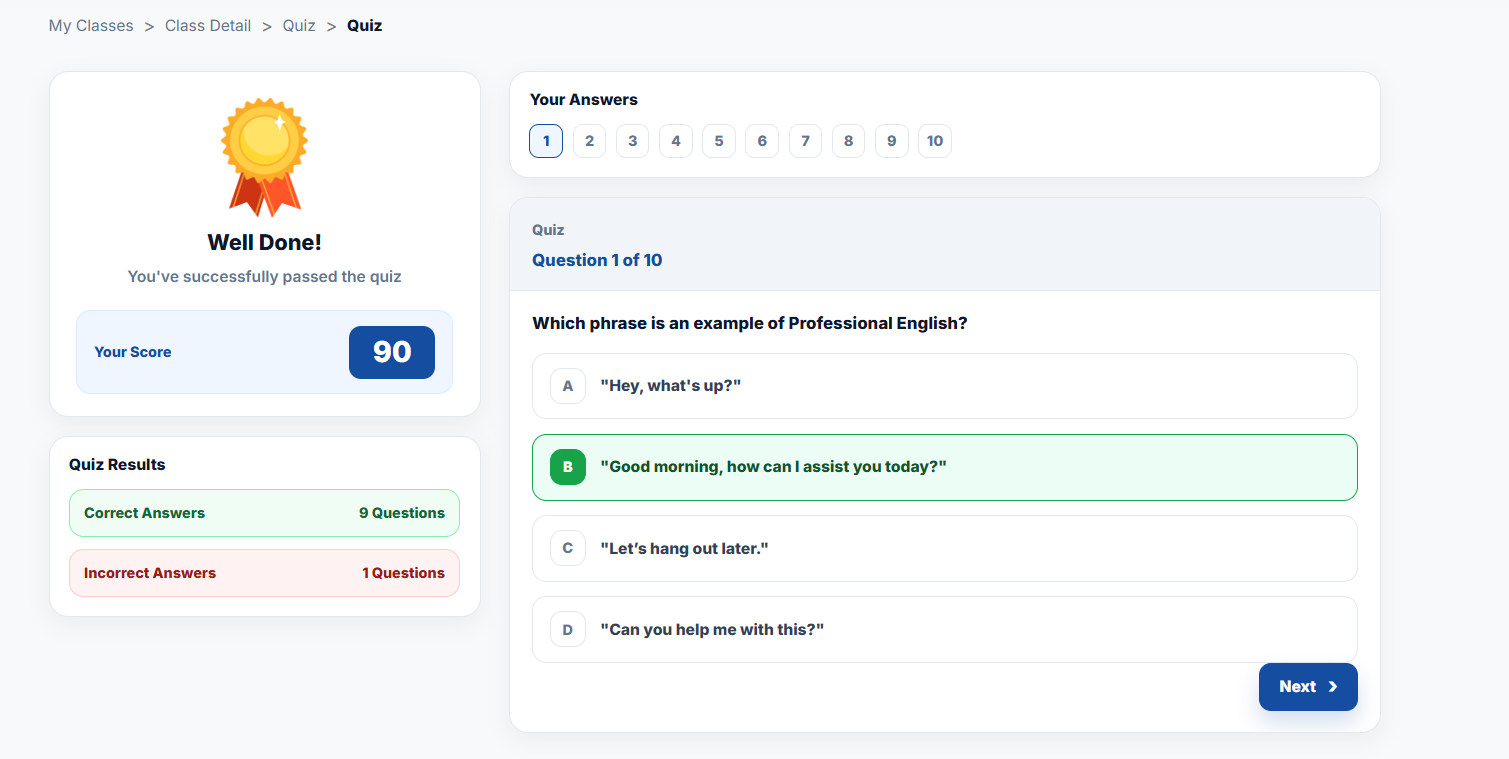This screenshot has height=759, width=1509.
Task: Click the "Well Done!" heading
Action: click(265, 242)
